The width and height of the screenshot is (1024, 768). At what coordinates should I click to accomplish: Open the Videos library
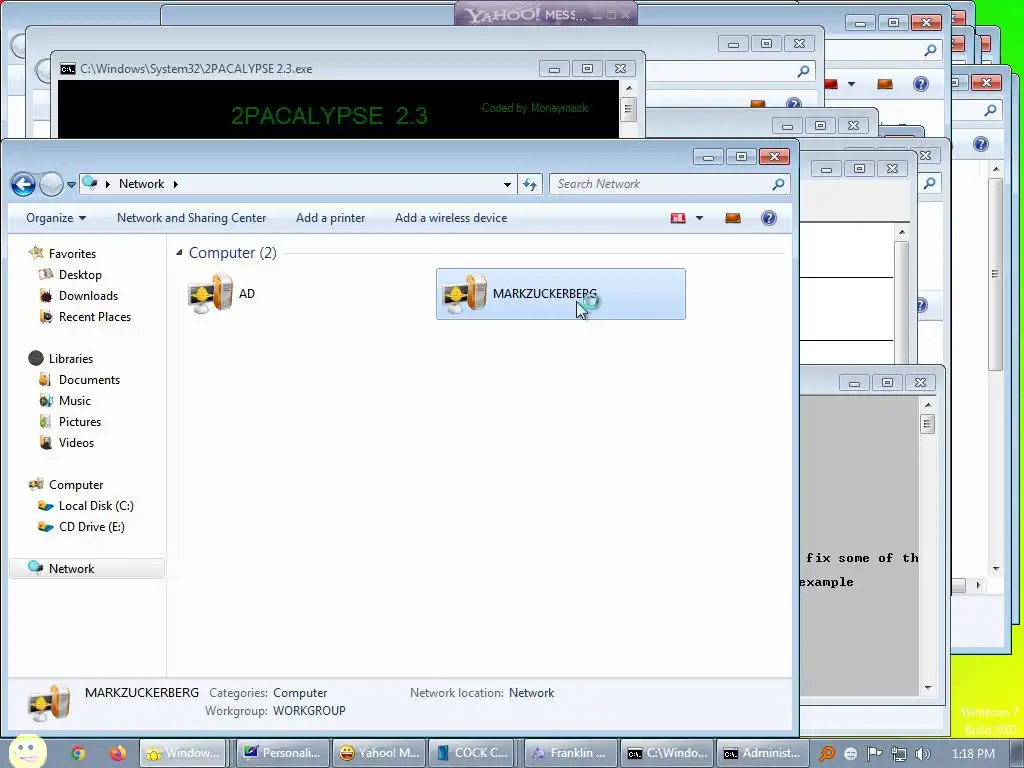[x=76, y=442]
